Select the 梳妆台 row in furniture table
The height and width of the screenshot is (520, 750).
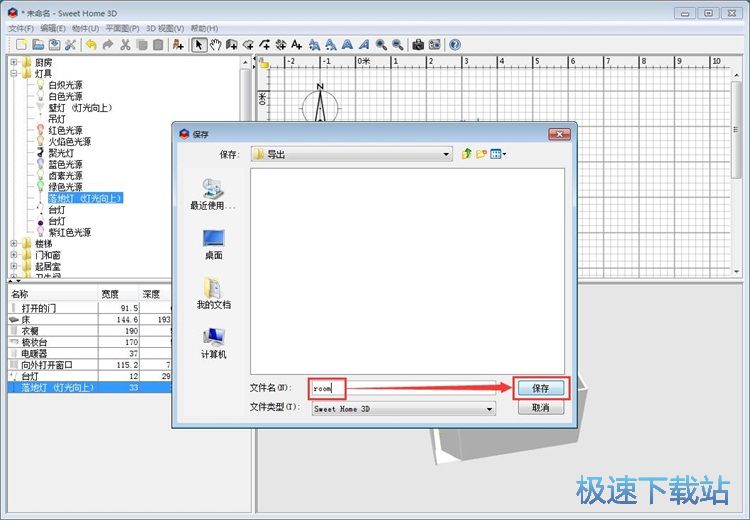pyautogui.click(x=89, y=342)
